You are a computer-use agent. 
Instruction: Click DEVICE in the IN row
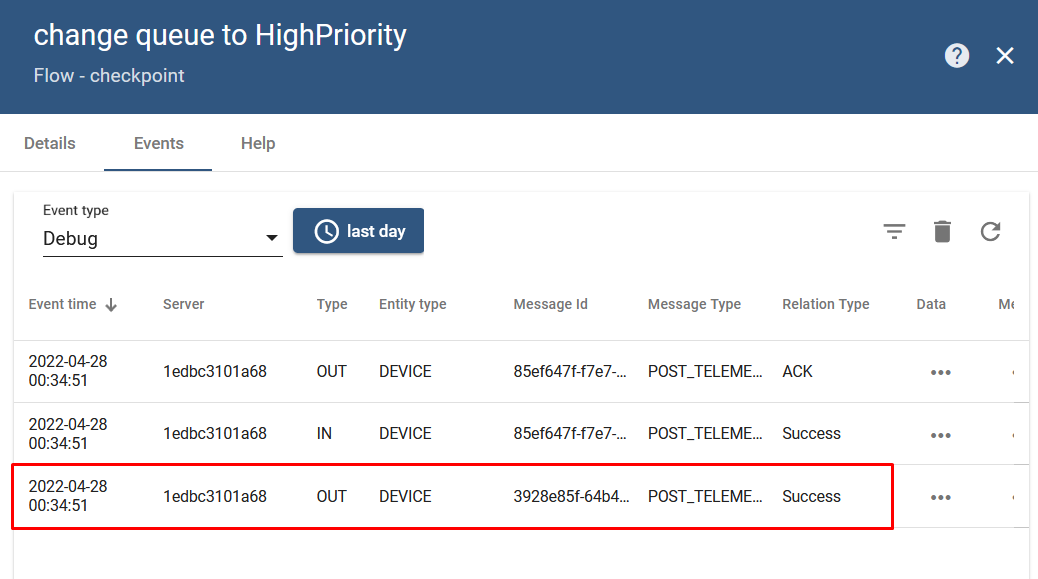405,433
